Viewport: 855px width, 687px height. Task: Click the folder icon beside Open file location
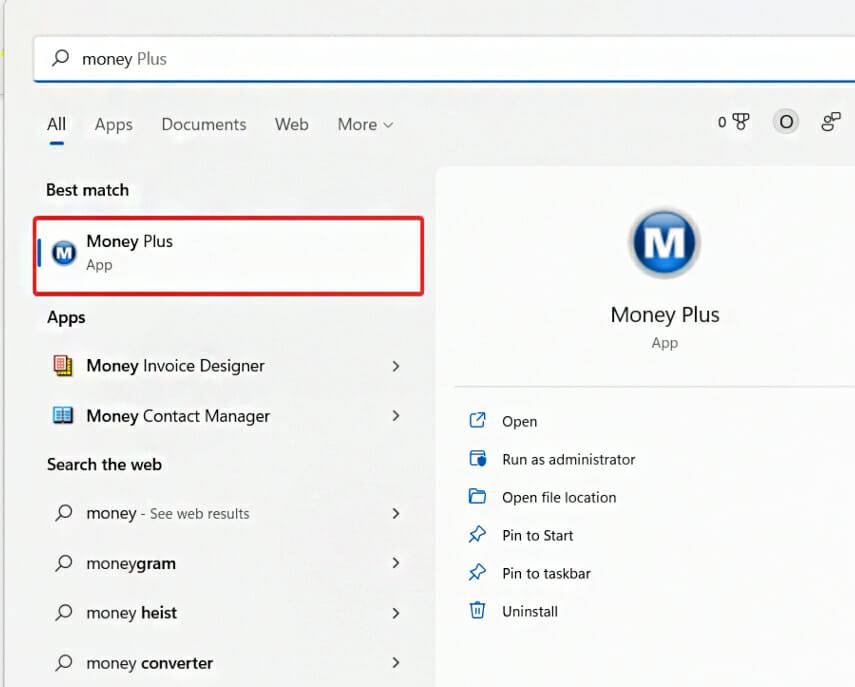(480, 497)
